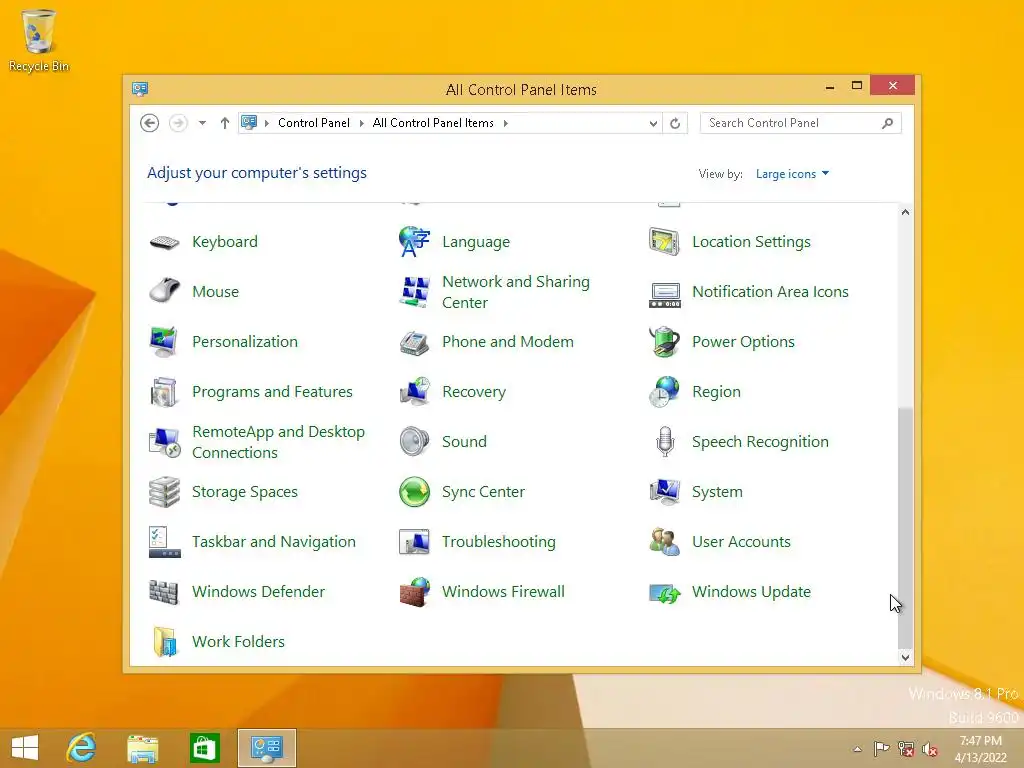Open the User Accounts icon

[x=664, y=542]
